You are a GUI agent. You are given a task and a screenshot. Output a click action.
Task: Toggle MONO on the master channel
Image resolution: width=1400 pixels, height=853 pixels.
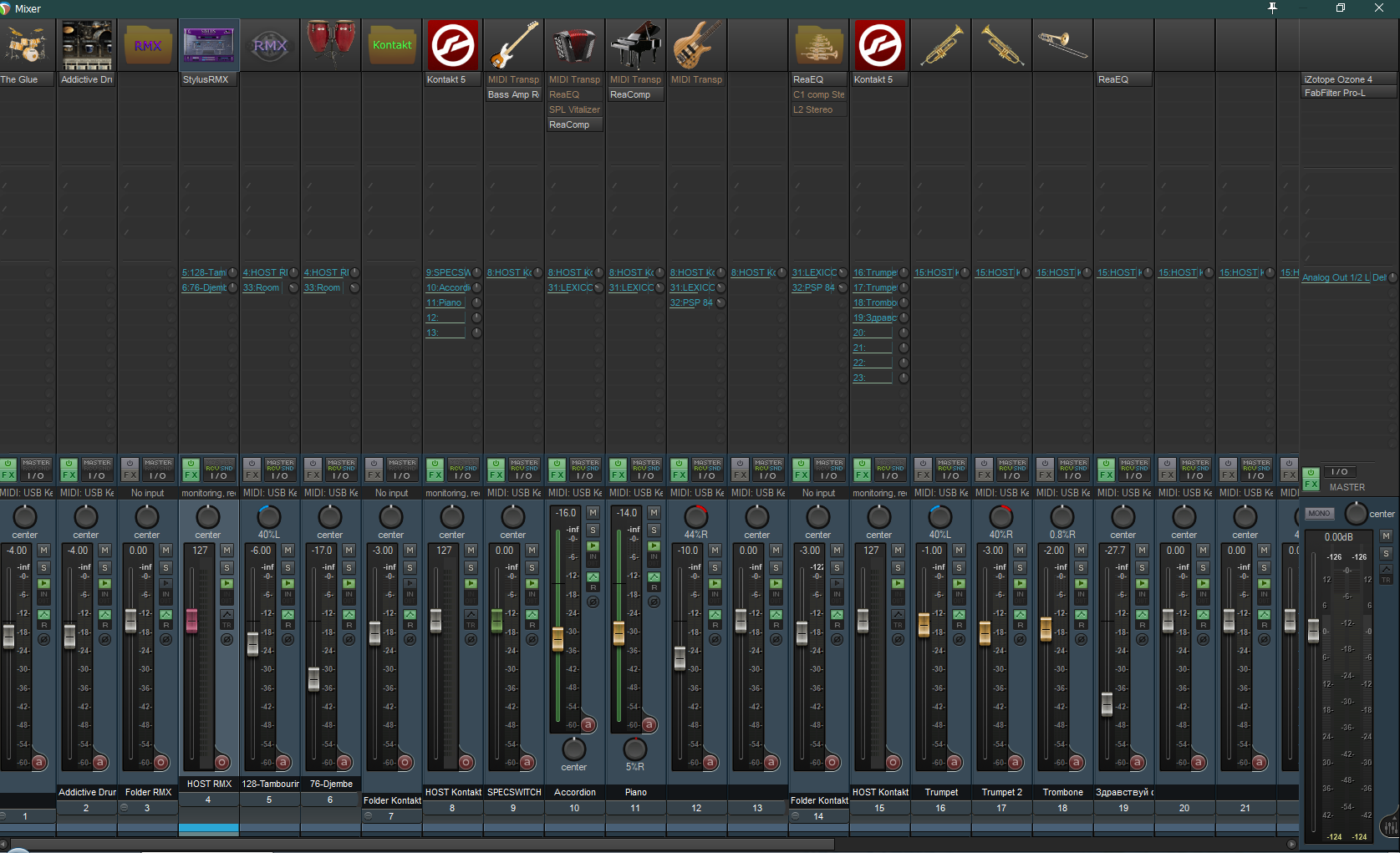pyautogui.click(x=1319, y=514)
